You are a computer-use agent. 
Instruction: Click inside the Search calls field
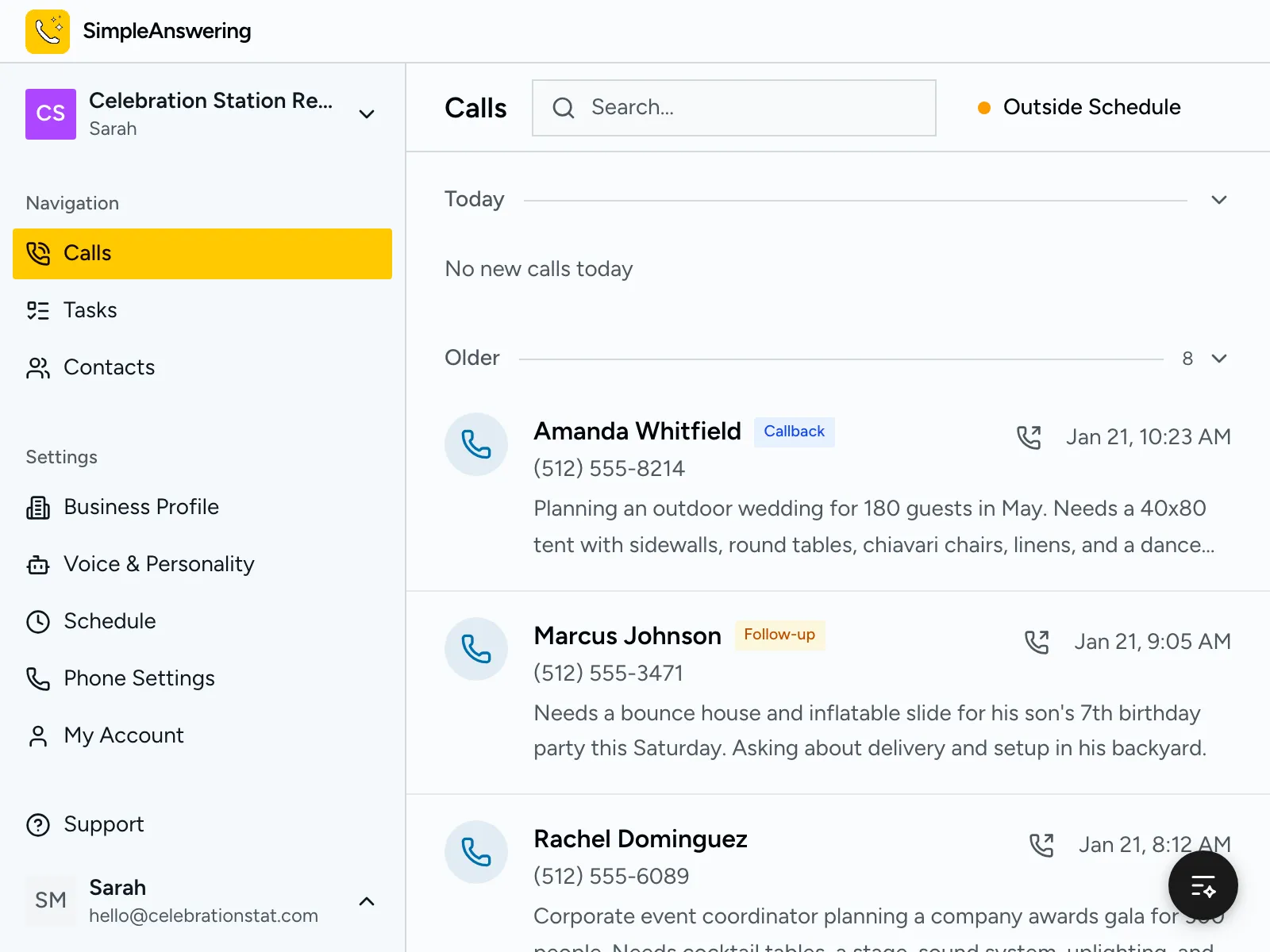(x=733, y=107)
